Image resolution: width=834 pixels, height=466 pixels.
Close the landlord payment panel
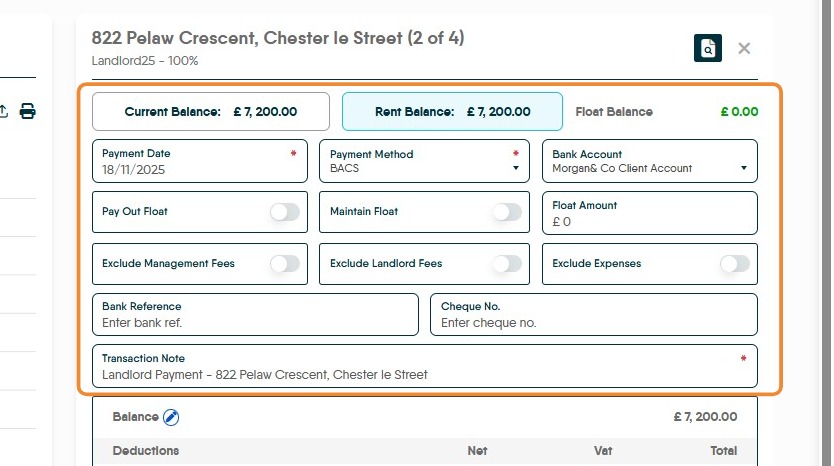tap(744, 48)
